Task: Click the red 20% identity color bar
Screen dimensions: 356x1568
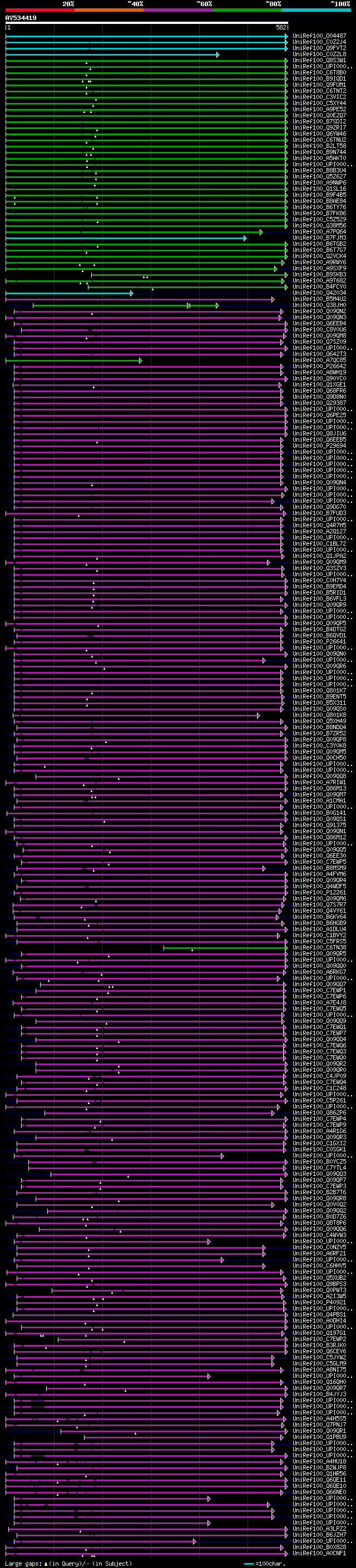Action: pos(39,10)
